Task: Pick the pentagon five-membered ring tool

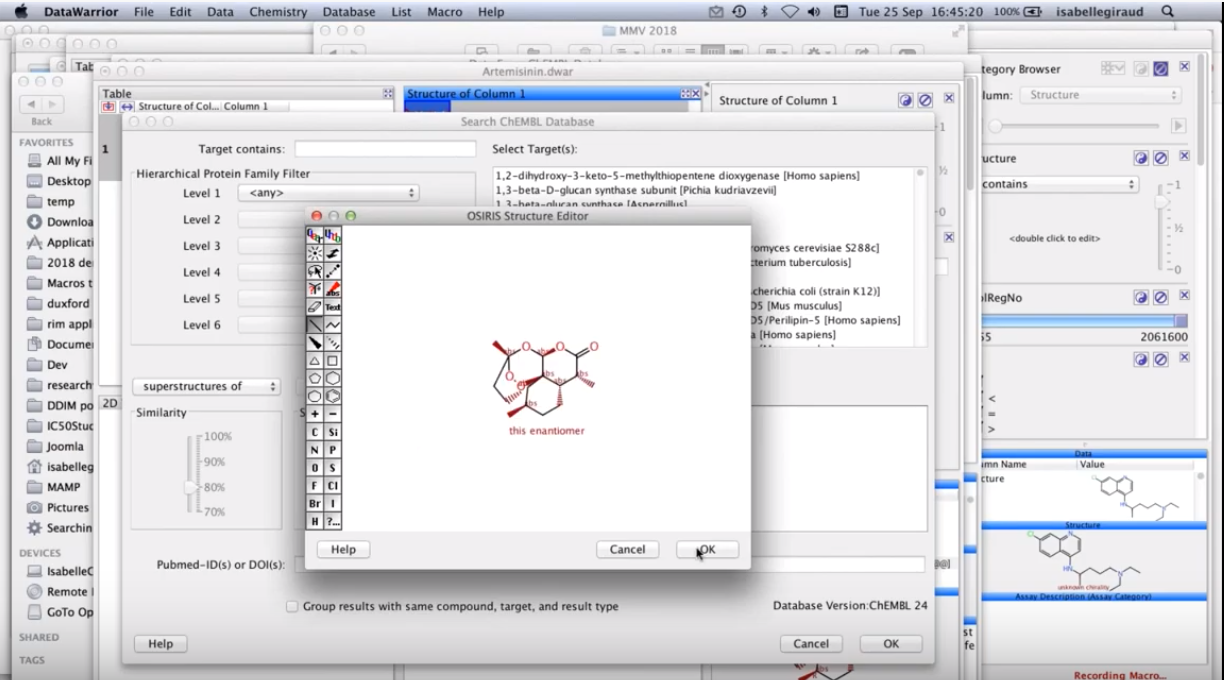Action: click(314, 378)
